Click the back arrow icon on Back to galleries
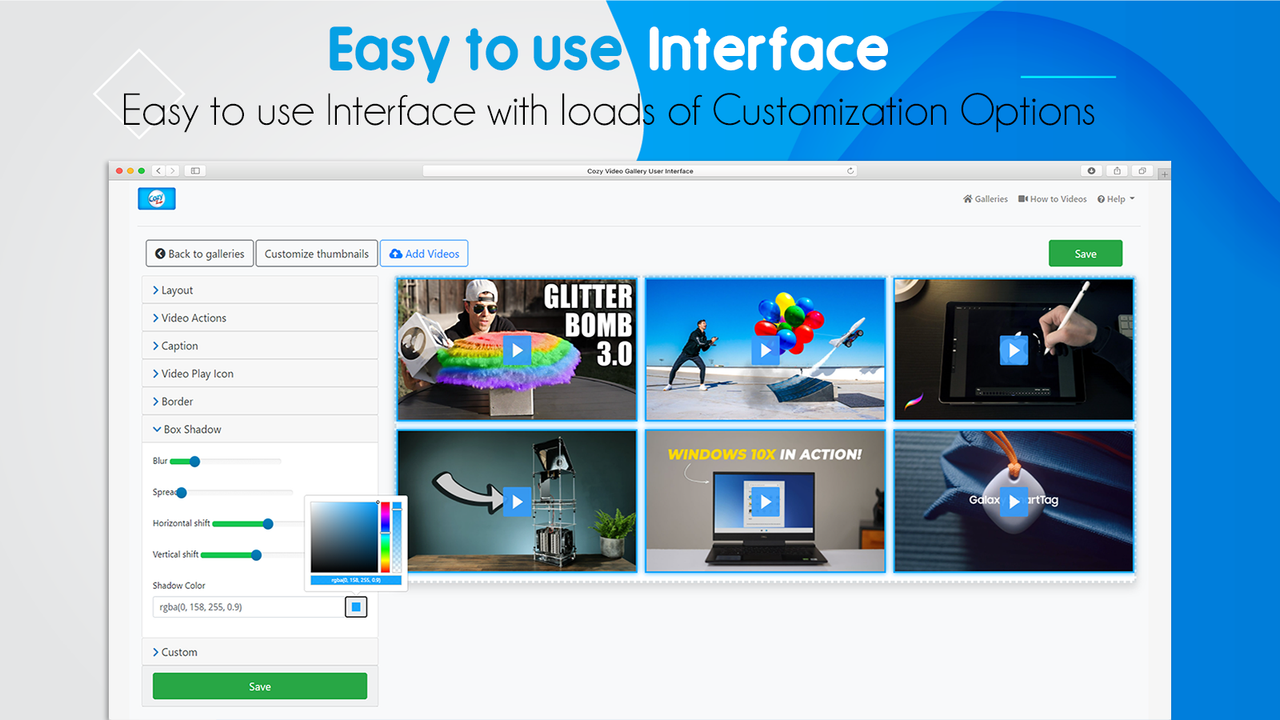 (x=159, y=253)
